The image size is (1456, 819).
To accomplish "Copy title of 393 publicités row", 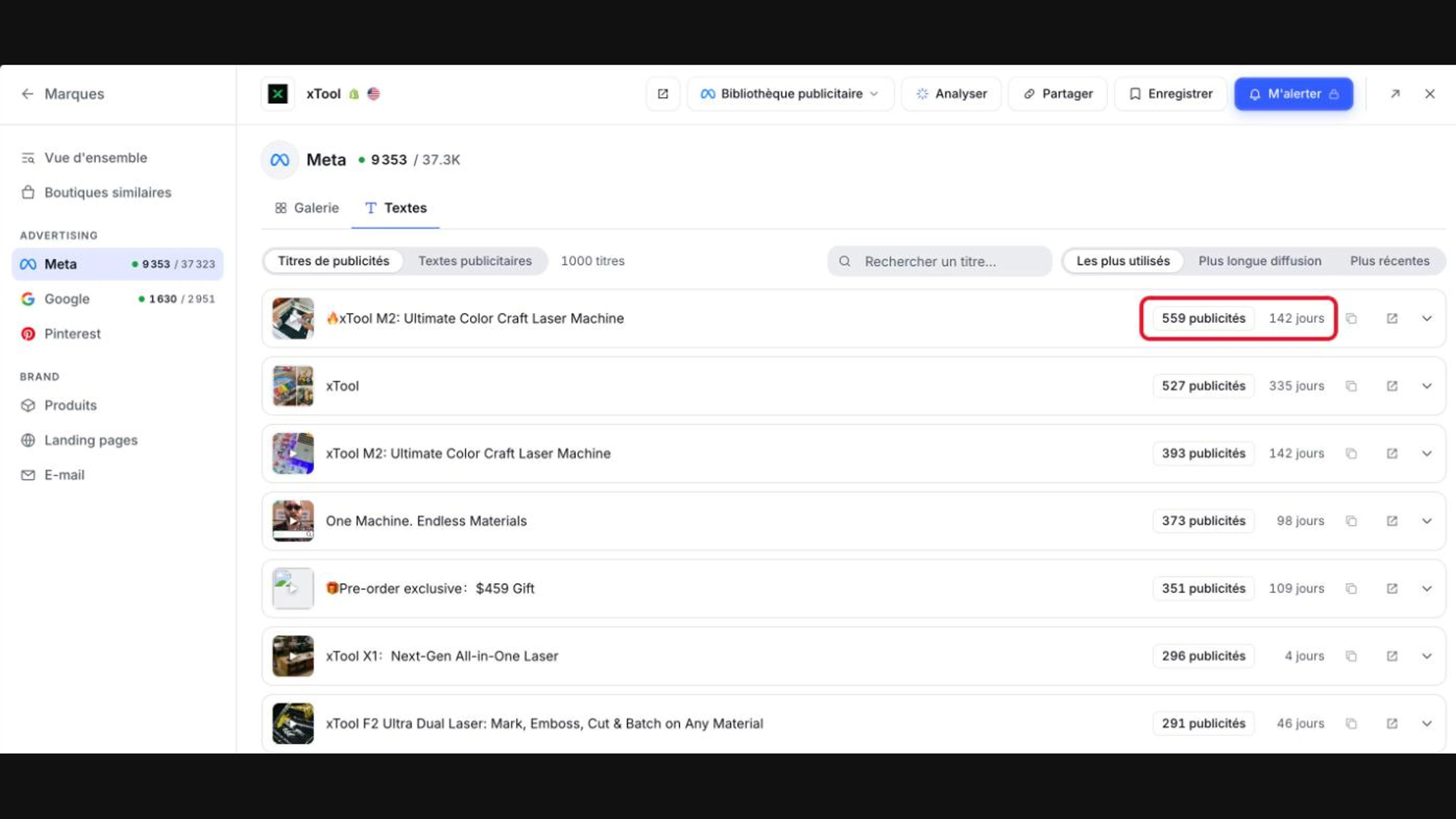I will [1351, 454].
